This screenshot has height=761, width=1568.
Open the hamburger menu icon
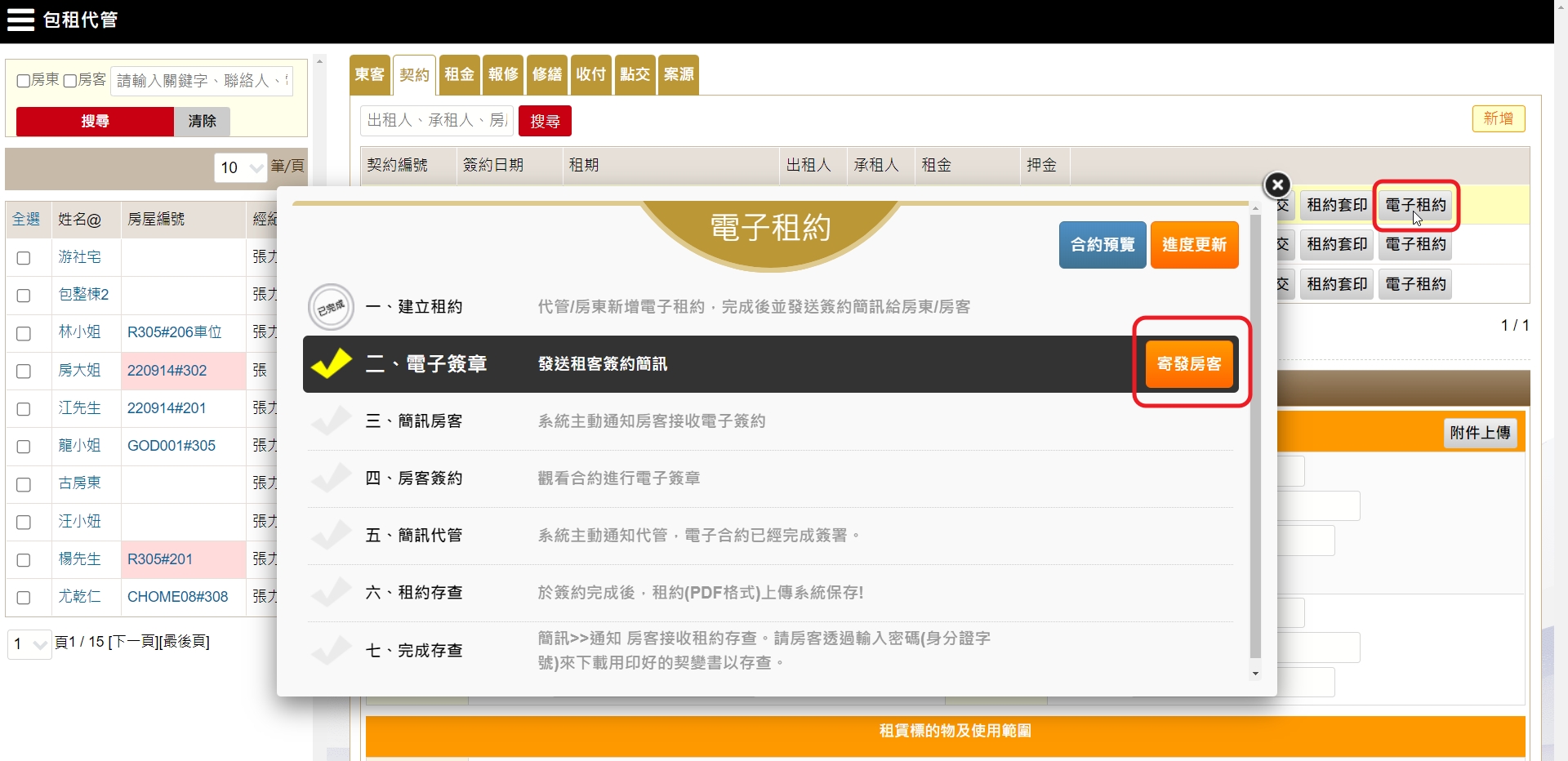(20, 20)
